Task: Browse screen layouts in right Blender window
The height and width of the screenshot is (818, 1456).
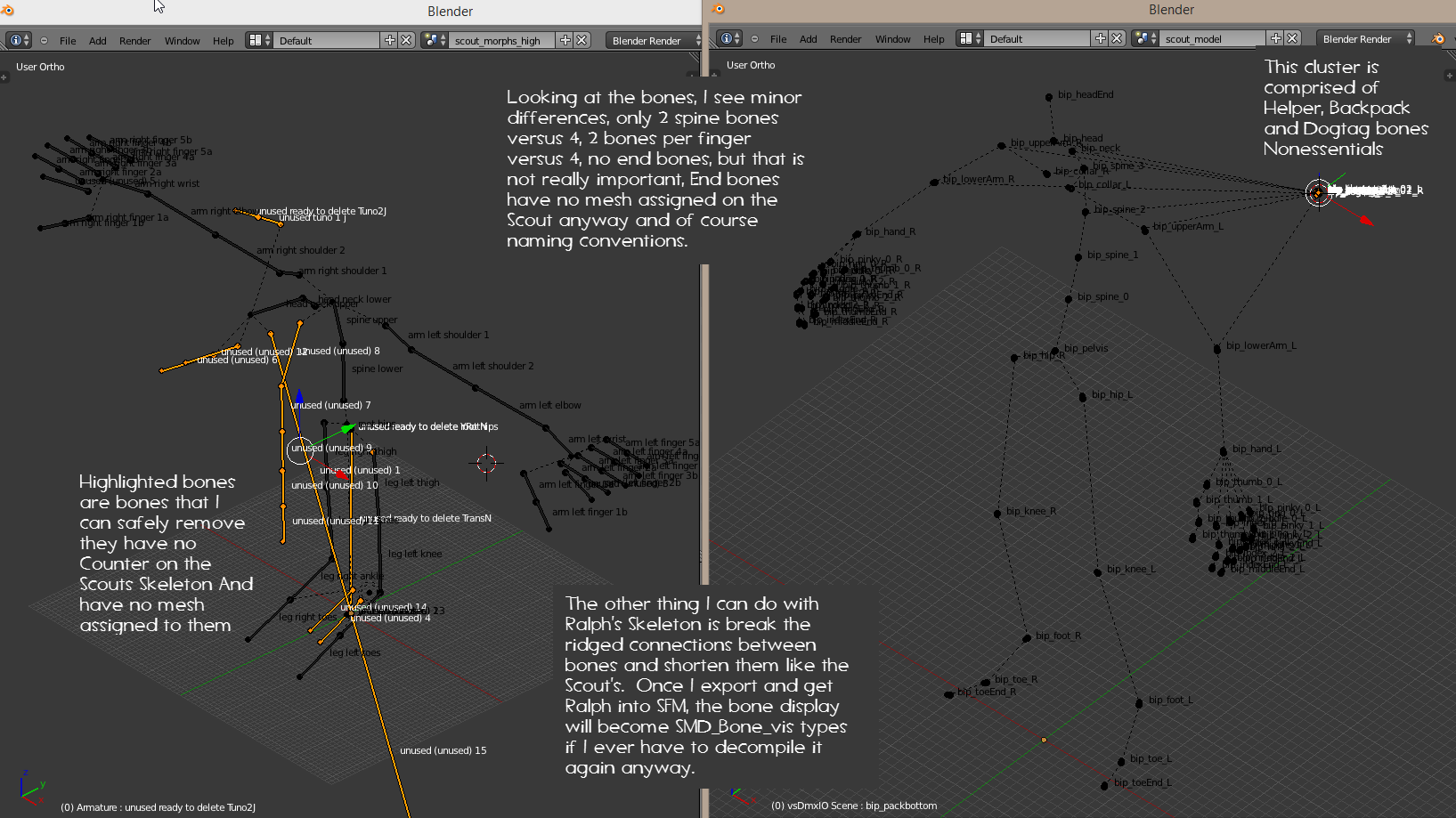Action: pos(970,38)
